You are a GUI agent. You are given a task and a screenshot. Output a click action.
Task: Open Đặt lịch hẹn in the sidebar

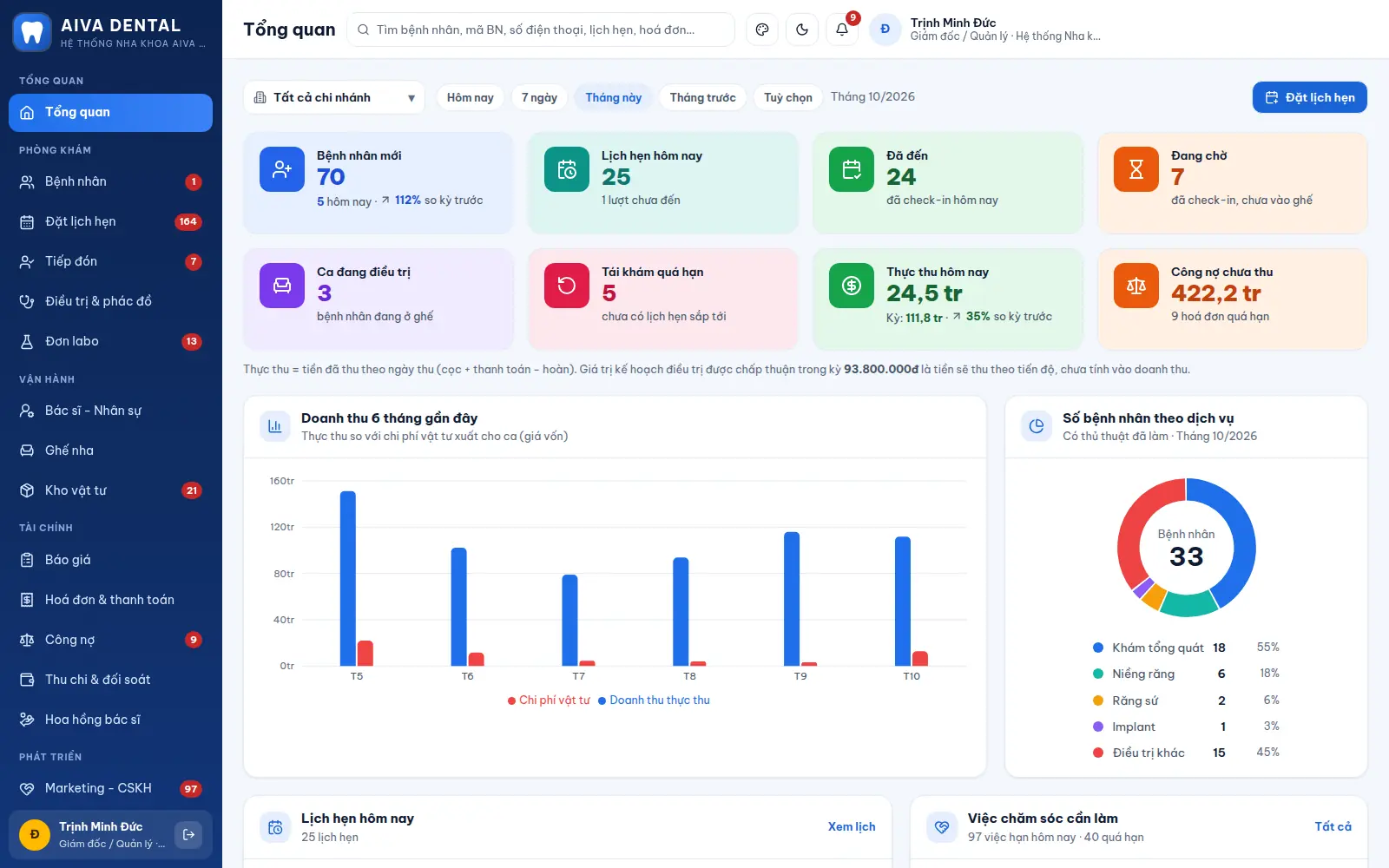pyautogui.click(x=110, y=221)
